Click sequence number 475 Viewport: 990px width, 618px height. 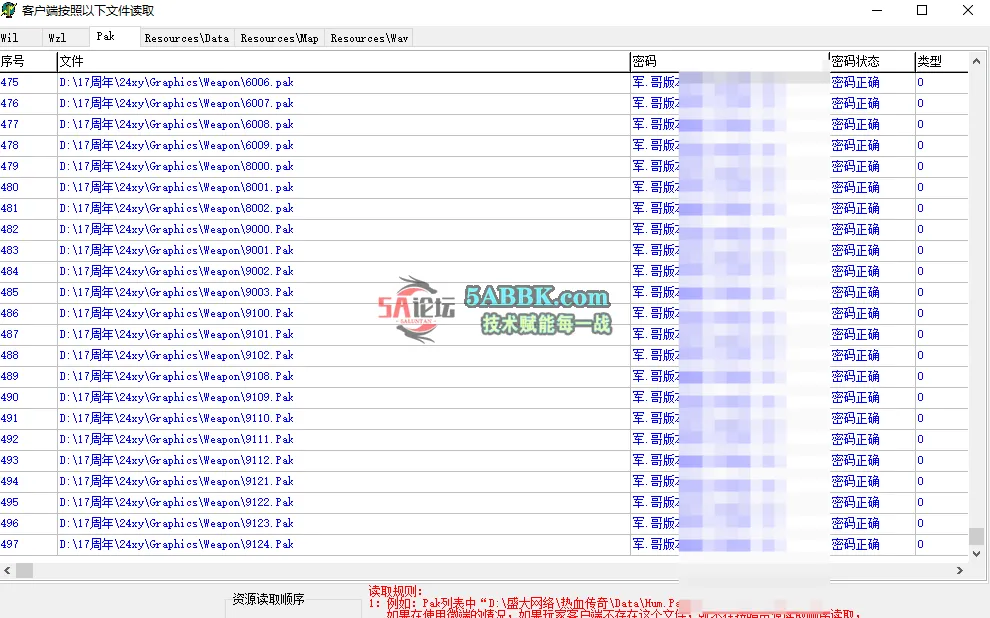click(9, 82)
